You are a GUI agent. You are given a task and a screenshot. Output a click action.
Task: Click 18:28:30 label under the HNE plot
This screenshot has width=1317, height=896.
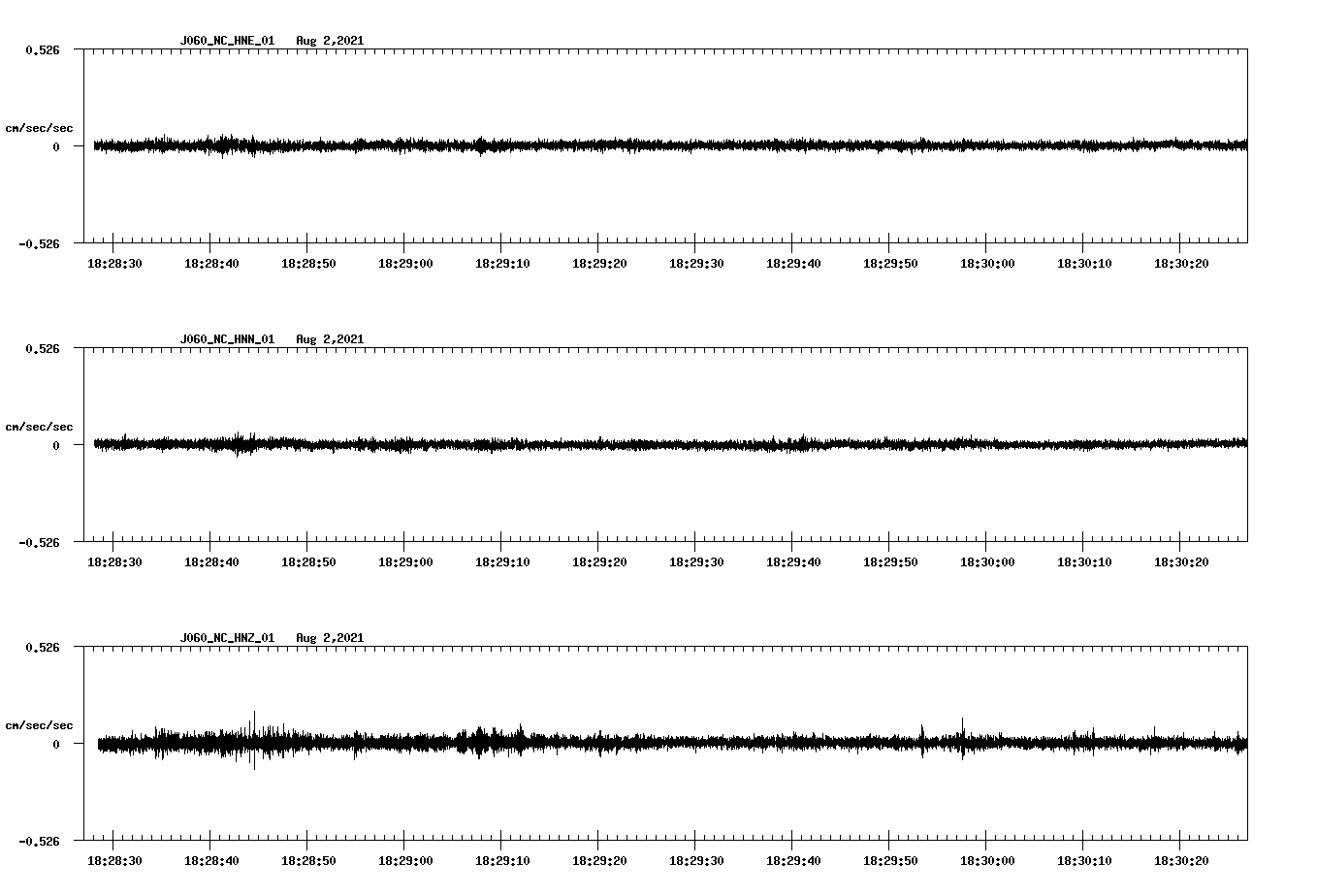coord(114,264)
